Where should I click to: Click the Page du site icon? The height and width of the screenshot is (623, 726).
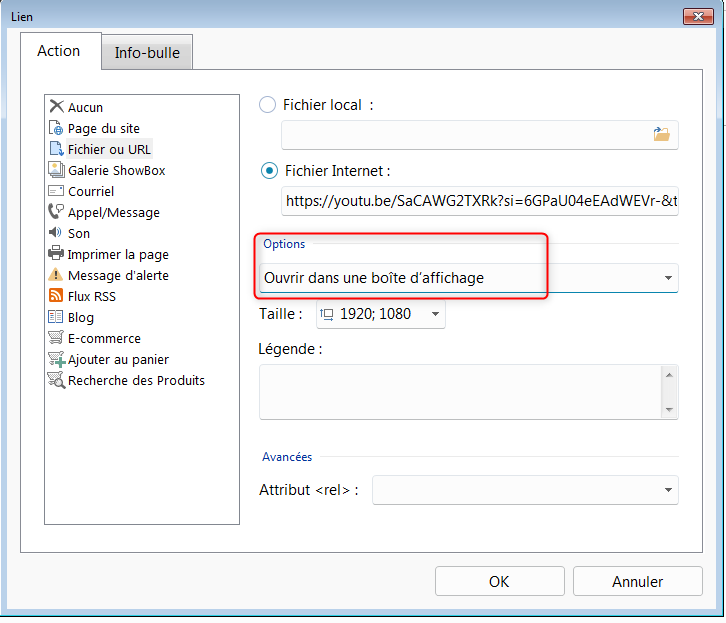pyautogui.click(x=56, y=128)
